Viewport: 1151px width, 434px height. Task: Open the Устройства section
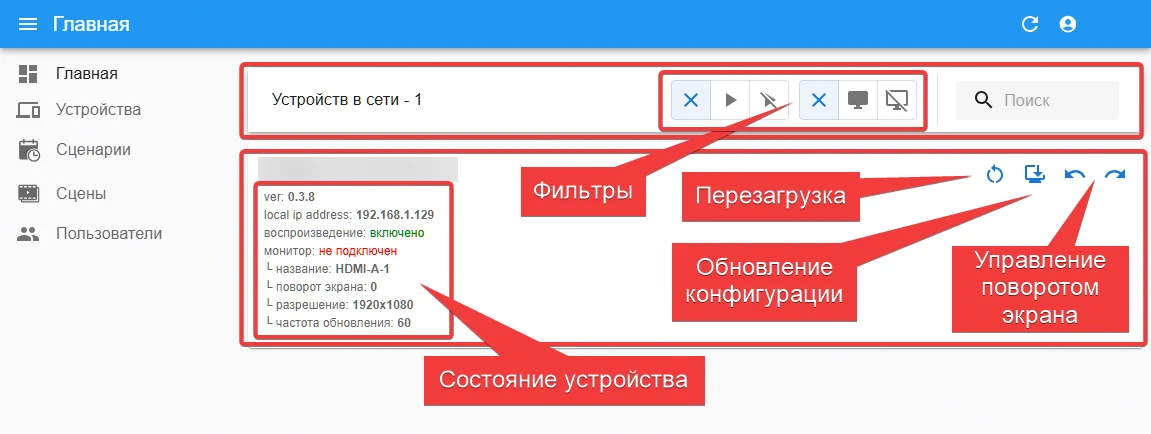[98, 110]
